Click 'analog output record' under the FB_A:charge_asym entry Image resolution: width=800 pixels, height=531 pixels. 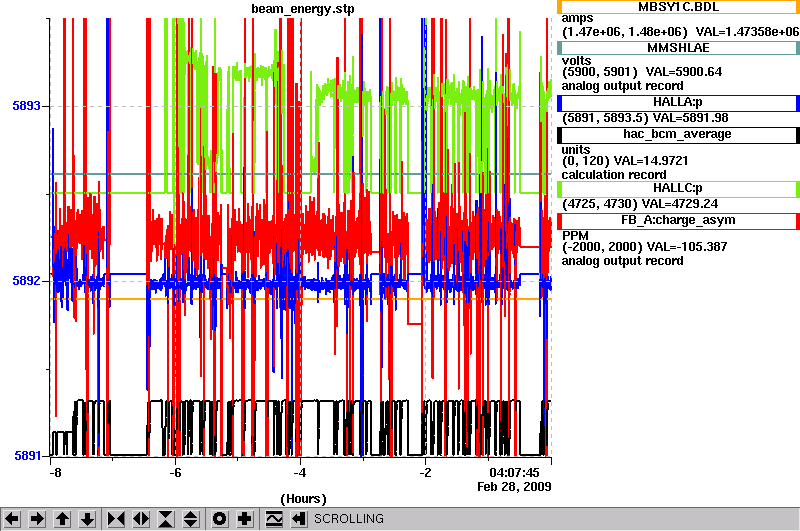tap(622, 261)
